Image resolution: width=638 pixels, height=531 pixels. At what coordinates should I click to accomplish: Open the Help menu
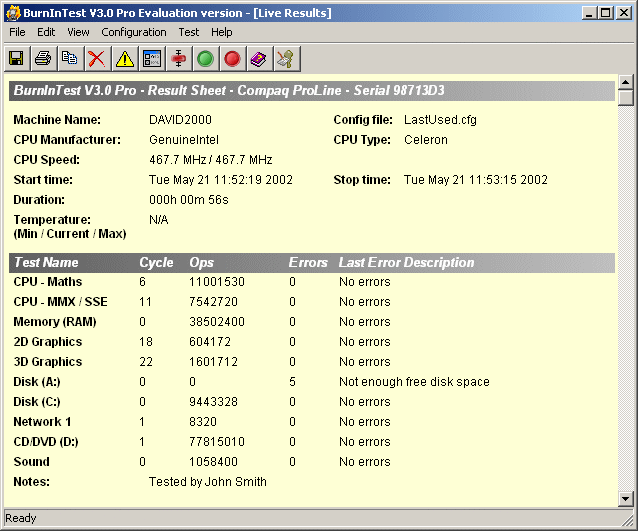point(222,32)
